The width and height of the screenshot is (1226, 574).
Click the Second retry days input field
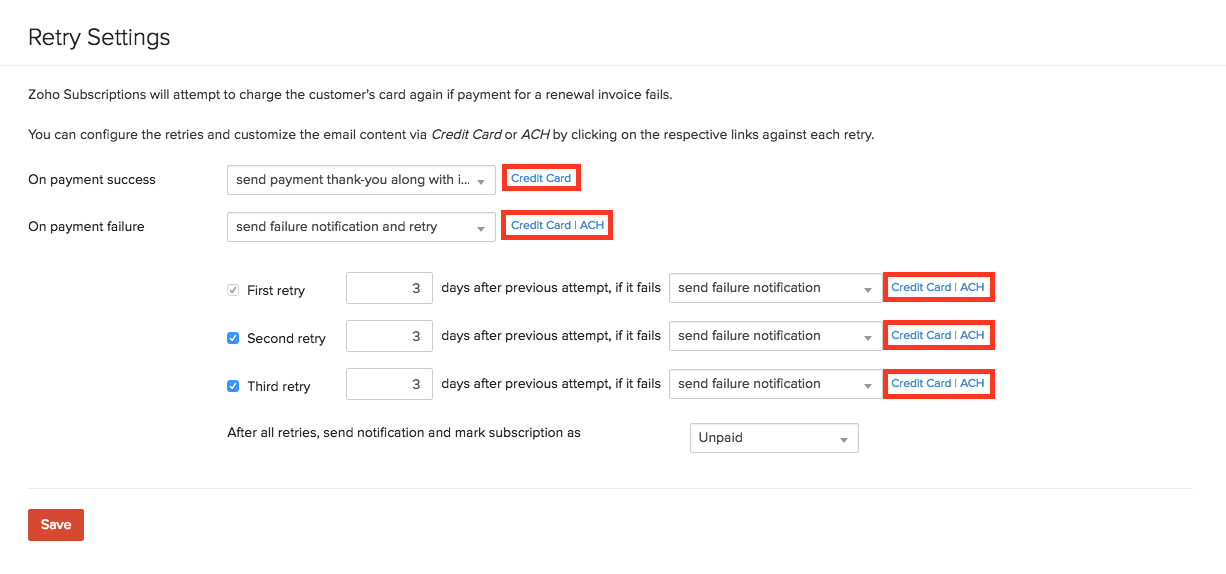click(389, 336)
